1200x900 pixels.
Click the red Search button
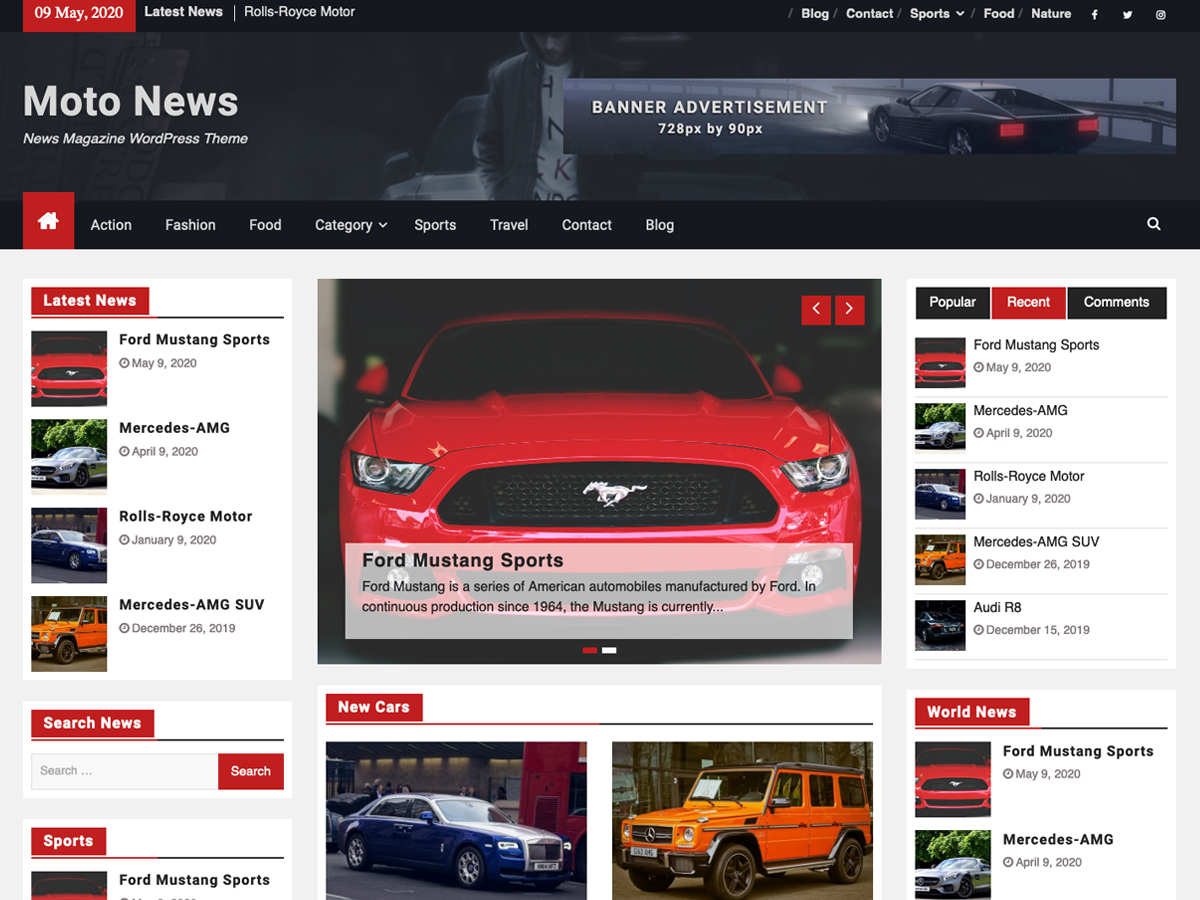(251, 771)
